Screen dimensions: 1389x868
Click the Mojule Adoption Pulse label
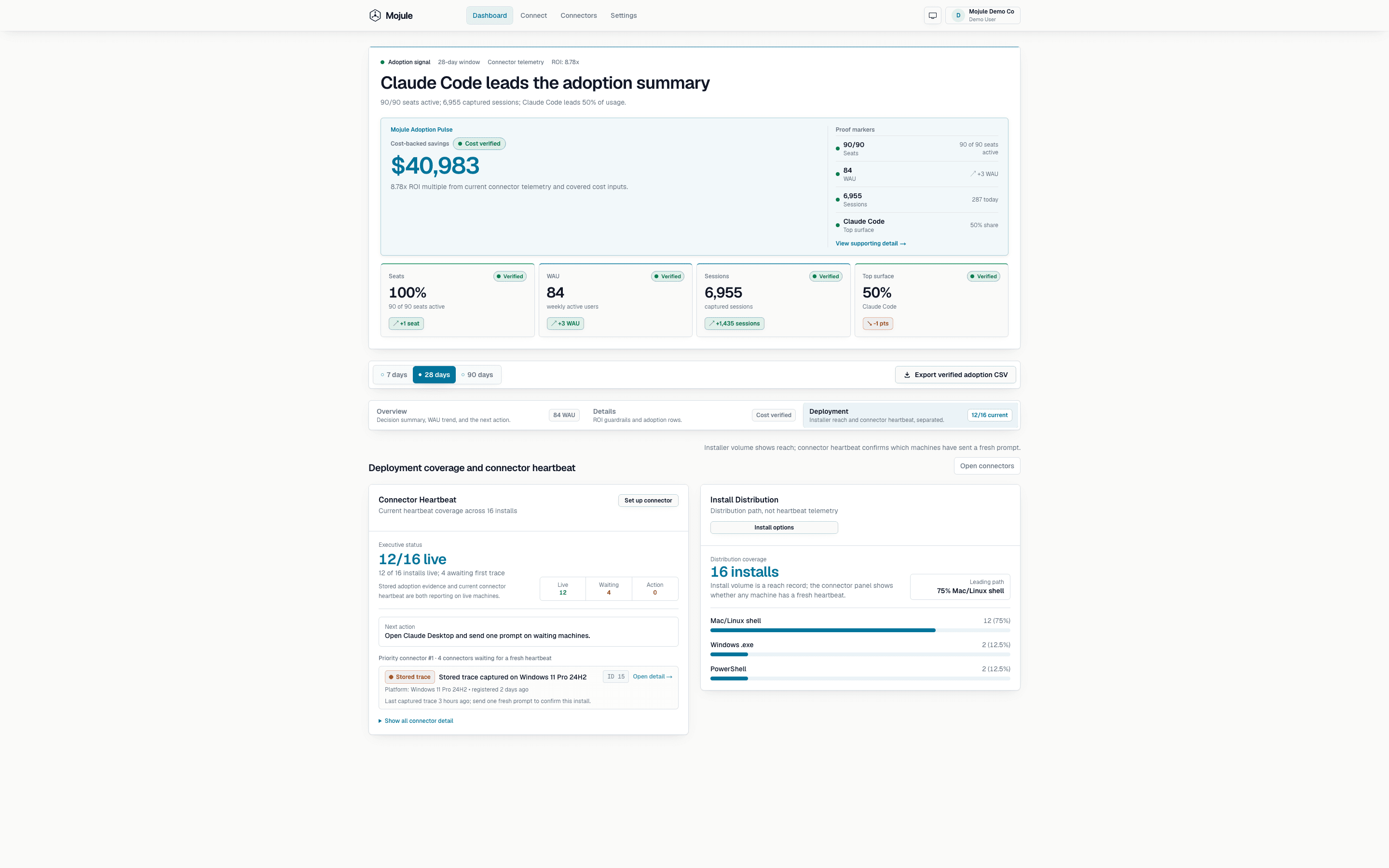pyautogui.click(x=422, y=130)
